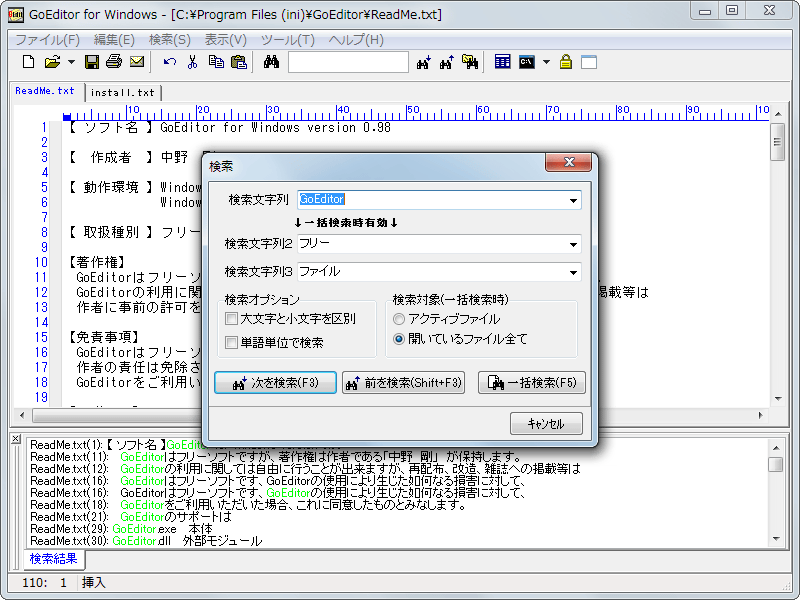The width and height of the screenshot is (800, 600).
Task: Open the ツール(T) menu
Action: coord(288,40)
